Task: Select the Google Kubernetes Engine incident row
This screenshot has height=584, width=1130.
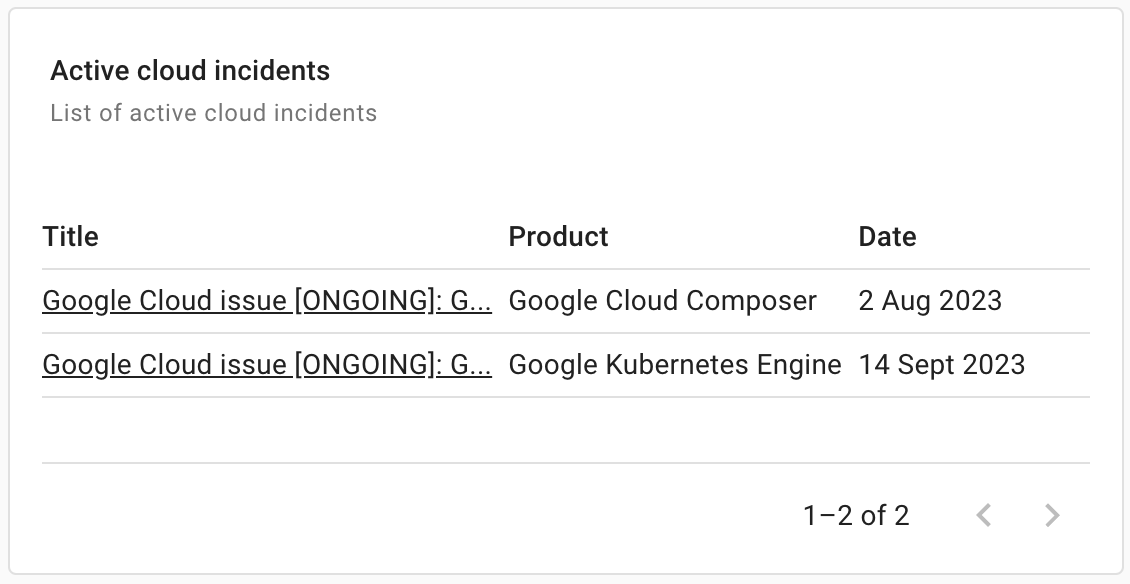Action: click(565, 365)
